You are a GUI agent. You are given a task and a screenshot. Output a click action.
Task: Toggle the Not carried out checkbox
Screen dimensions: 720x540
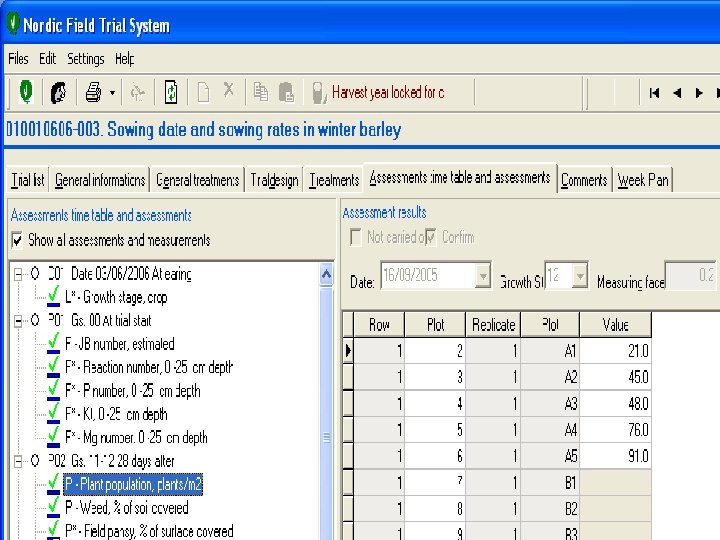(x=355, y=237)
